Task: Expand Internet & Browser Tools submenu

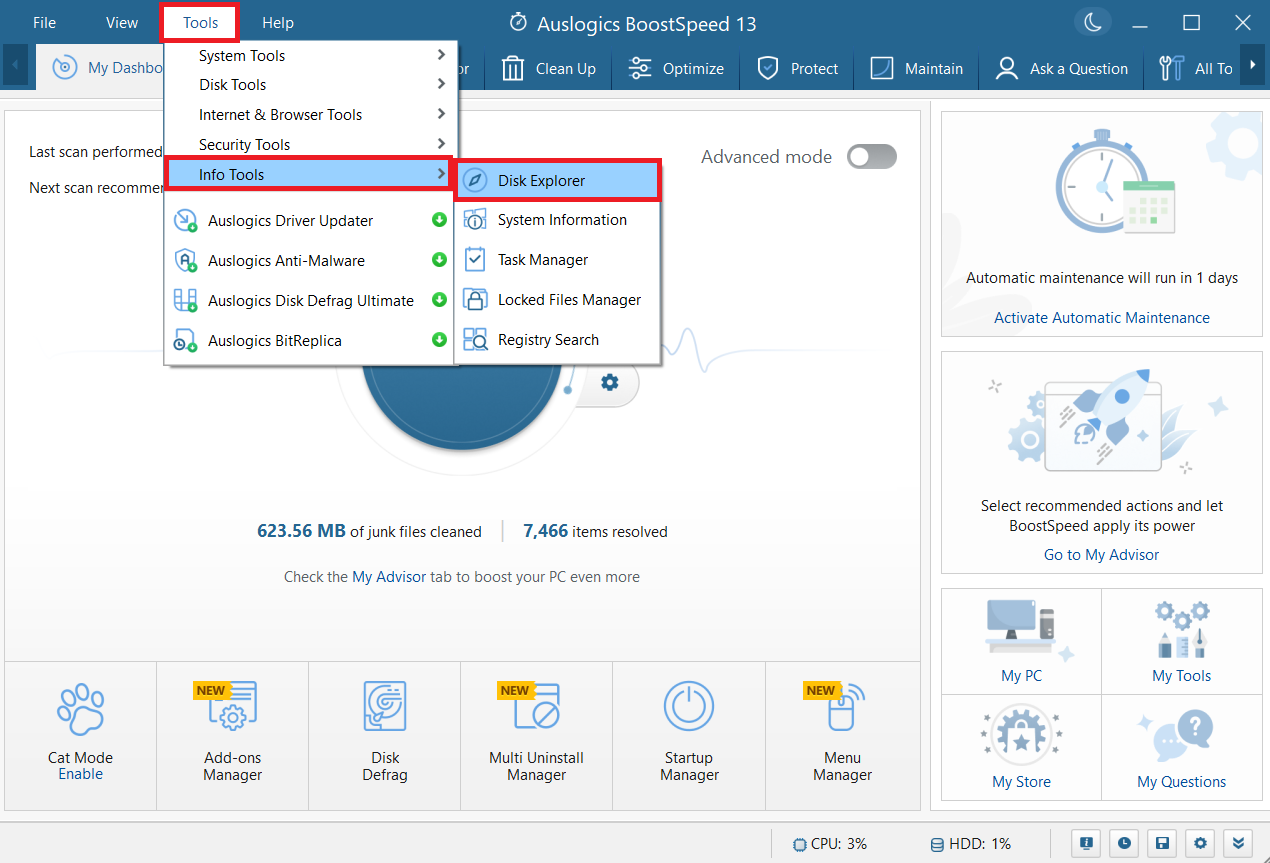Action: 311,115
